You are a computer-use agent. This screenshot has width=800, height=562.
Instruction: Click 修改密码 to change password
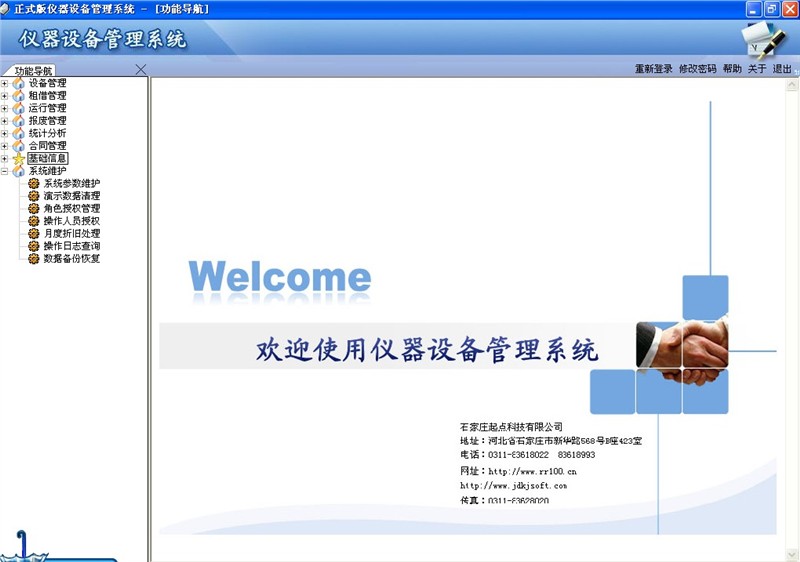(697, 69)
